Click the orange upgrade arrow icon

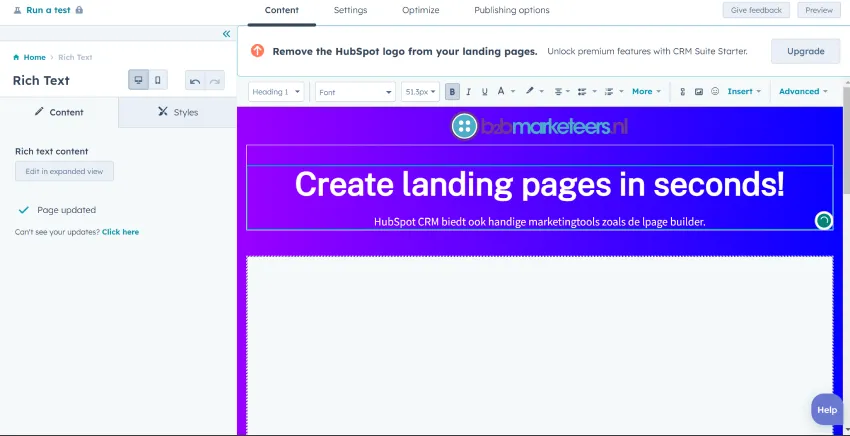pos(257,51)
